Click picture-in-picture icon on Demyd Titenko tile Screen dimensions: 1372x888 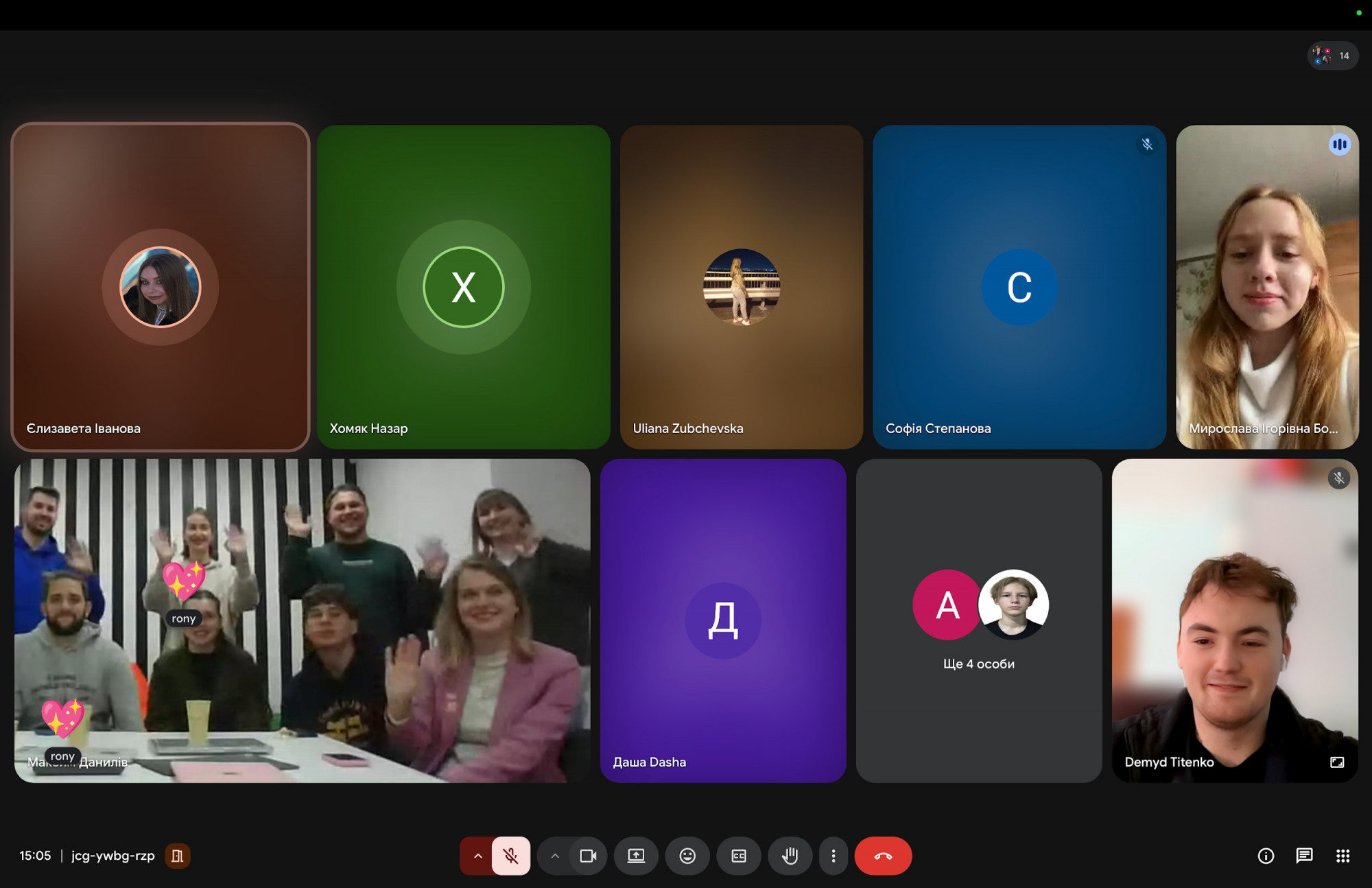coord(1337,762)
